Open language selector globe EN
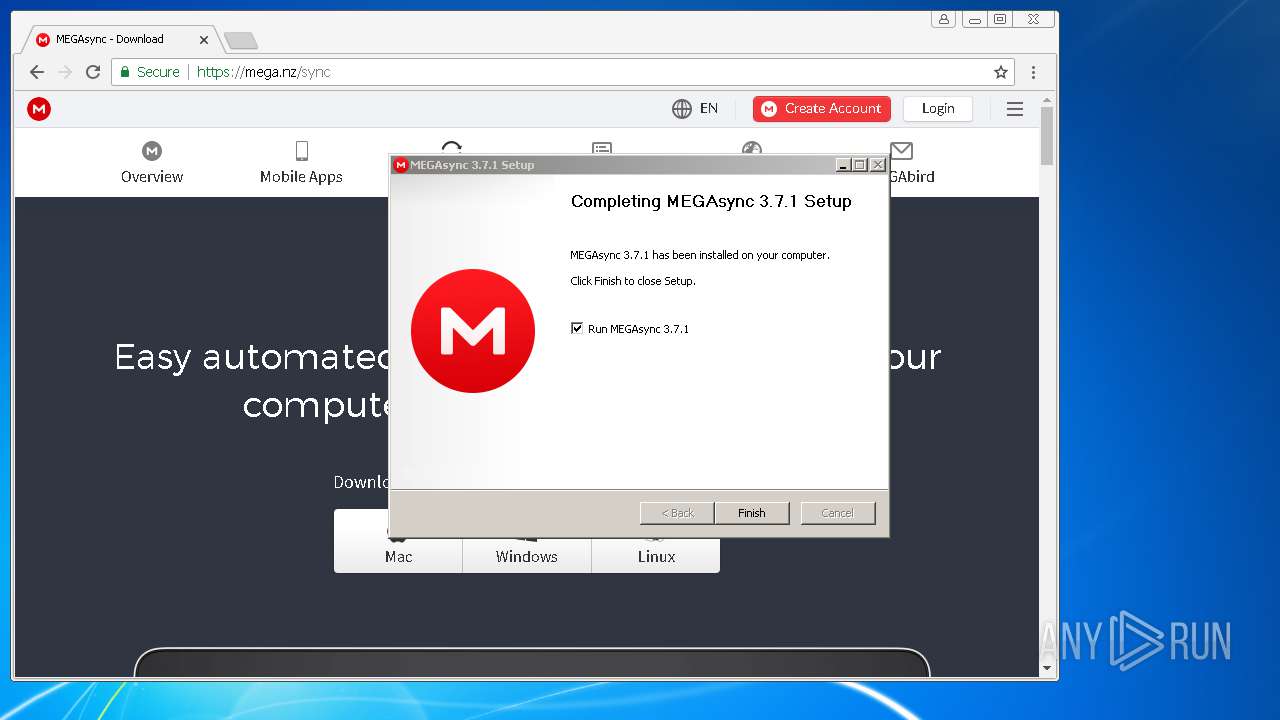 click(695, 109)
